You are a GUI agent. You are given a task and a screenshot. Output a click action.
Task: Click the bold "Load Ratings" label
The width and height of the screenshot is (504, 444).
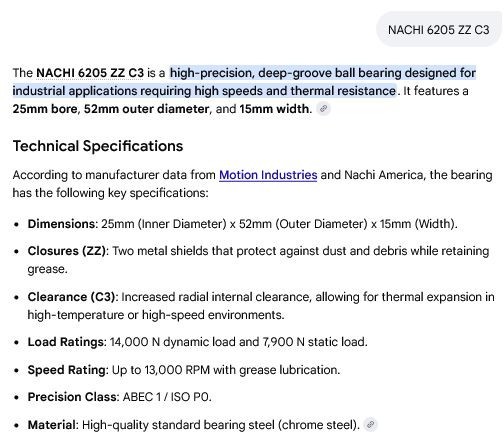[66, 342]
